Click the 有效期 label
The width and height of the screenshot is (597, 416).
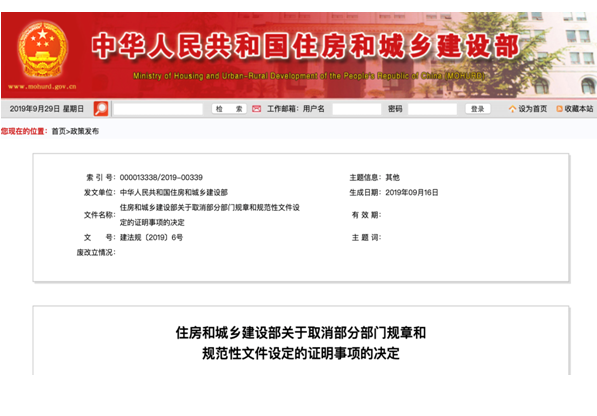point(366,215)
